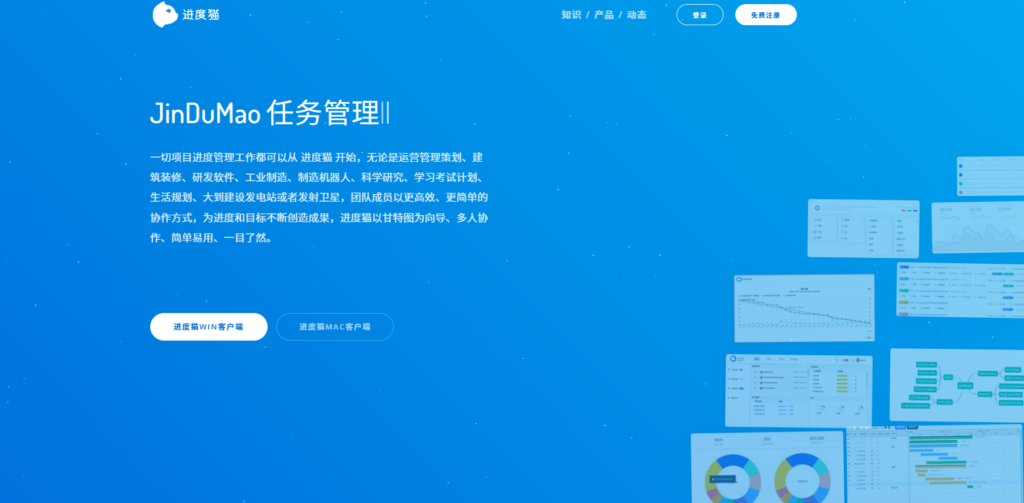Select the burndown line chart preview
Viewport: 1024px width, 503px height.
(803, 310)
